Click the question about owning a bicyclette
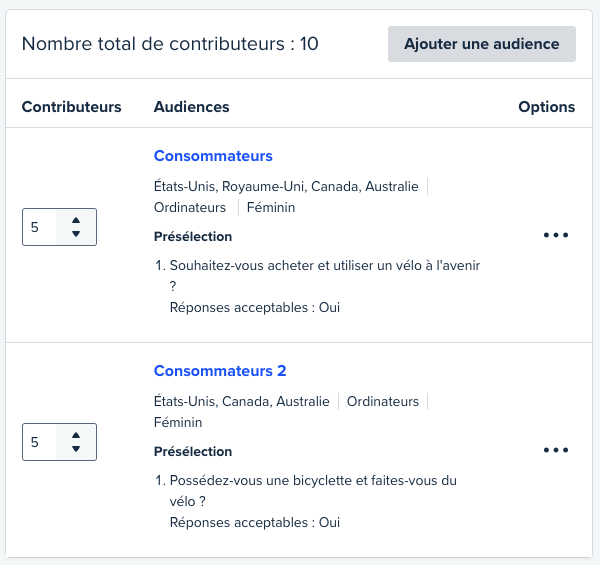Screen dimensions: 600x565 pos(312,481)
